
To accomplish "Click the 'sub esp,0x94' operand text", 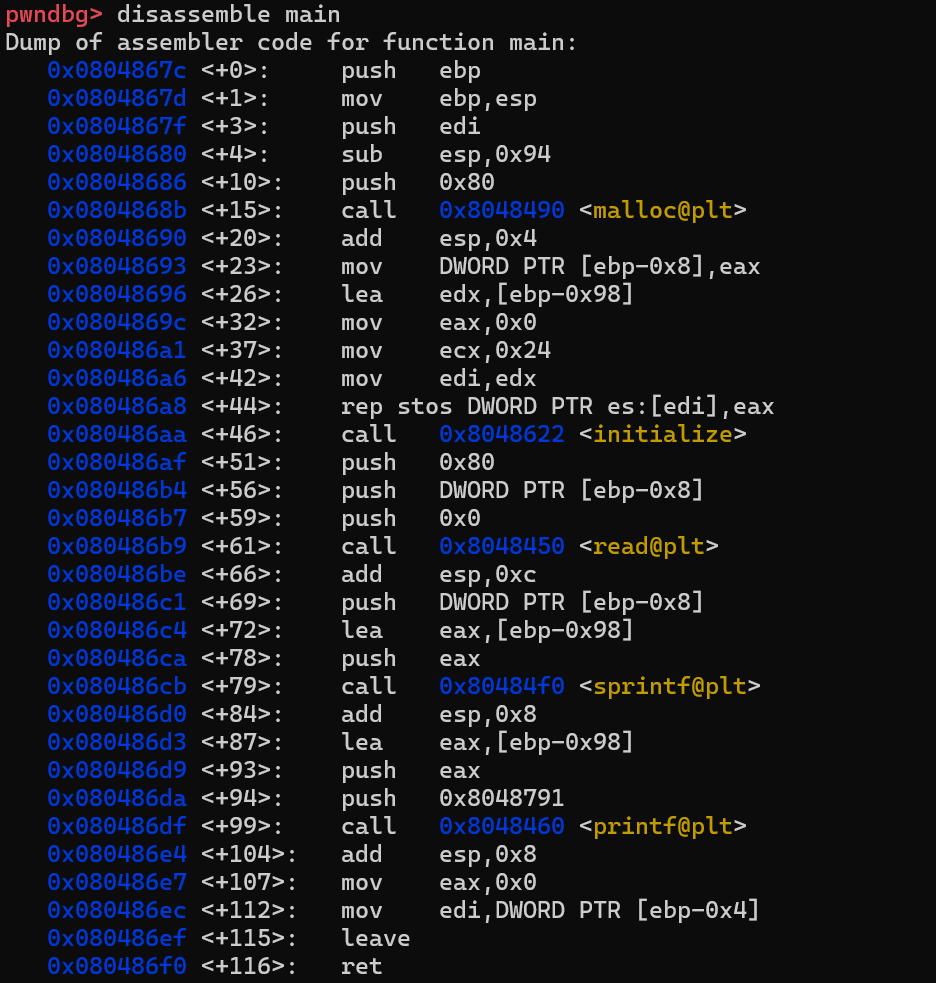I will click(494, 154).
